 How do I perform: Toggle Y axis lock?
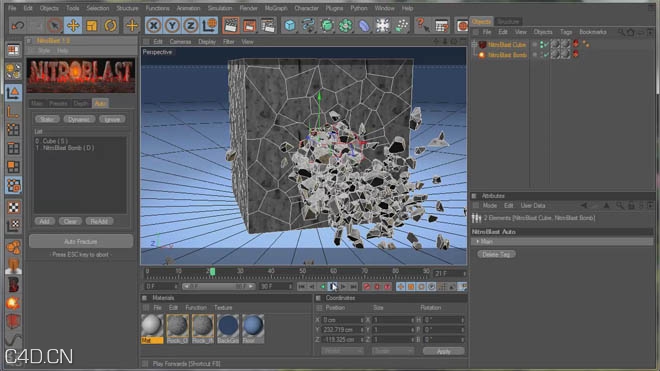172,26
